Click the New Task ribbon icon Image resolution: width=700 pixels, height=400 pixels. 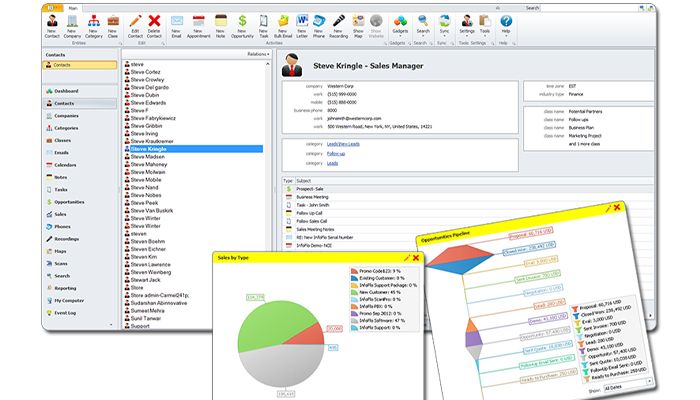click(x=263, y=26)
